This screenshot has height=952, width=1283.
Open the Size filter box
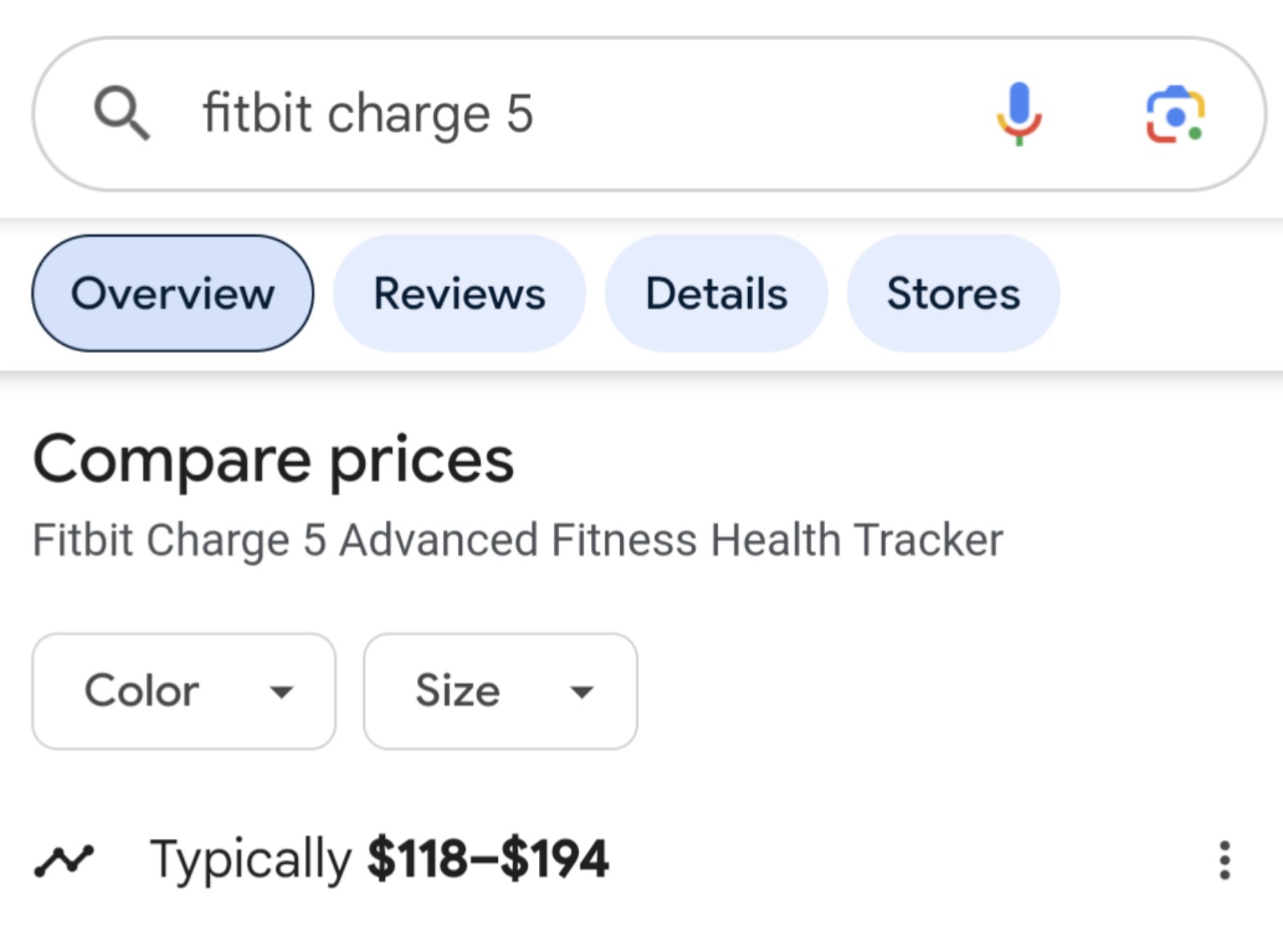coord(500,691)
